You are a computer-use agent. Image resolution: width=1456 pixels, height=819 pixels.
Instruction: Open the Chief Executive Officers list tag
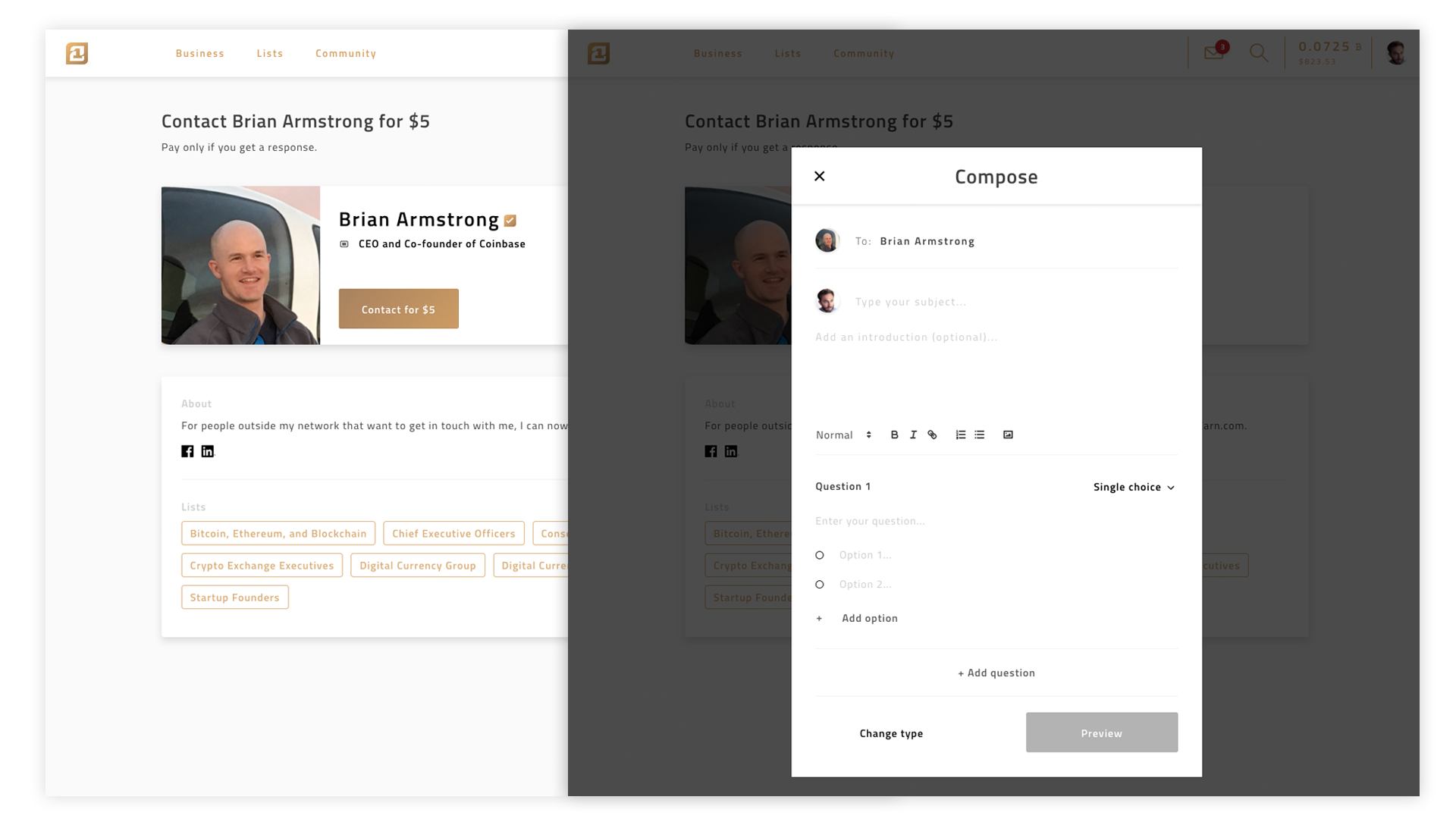click(453, 533)
